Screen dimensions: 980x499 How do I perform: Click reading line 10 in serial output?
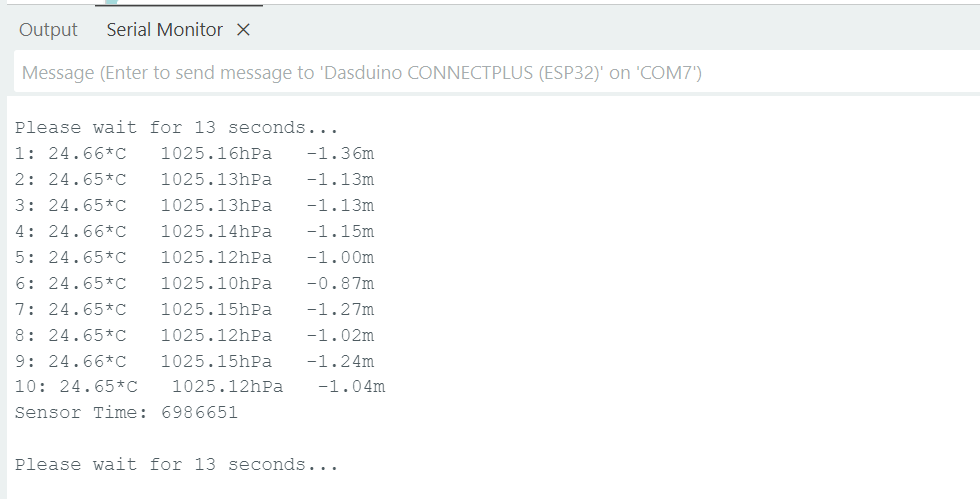tap(200, 387)
